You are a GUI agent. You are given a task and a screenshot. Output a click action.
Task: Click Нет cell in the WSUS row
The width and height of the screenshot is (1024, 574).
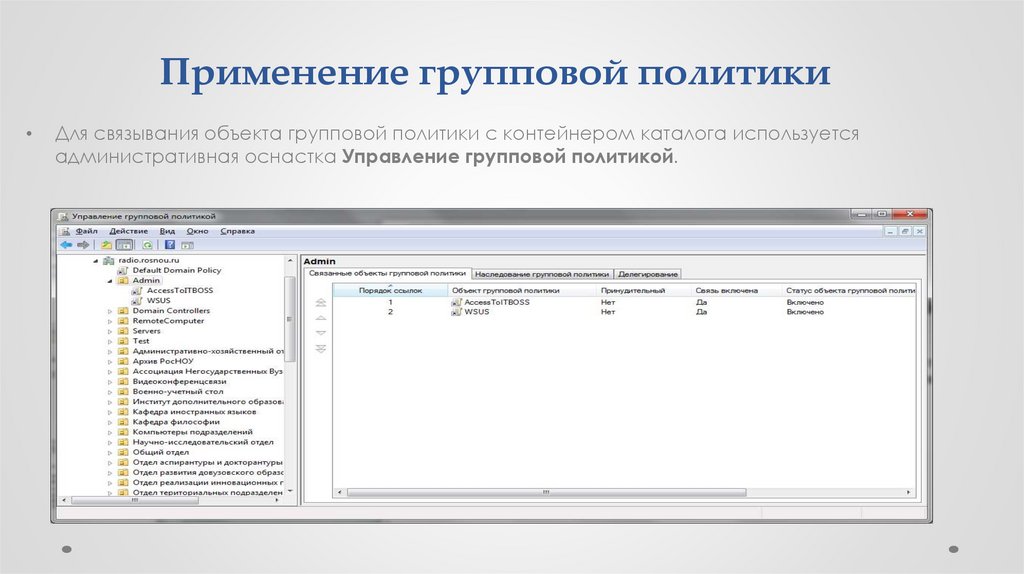coord(608,312)
